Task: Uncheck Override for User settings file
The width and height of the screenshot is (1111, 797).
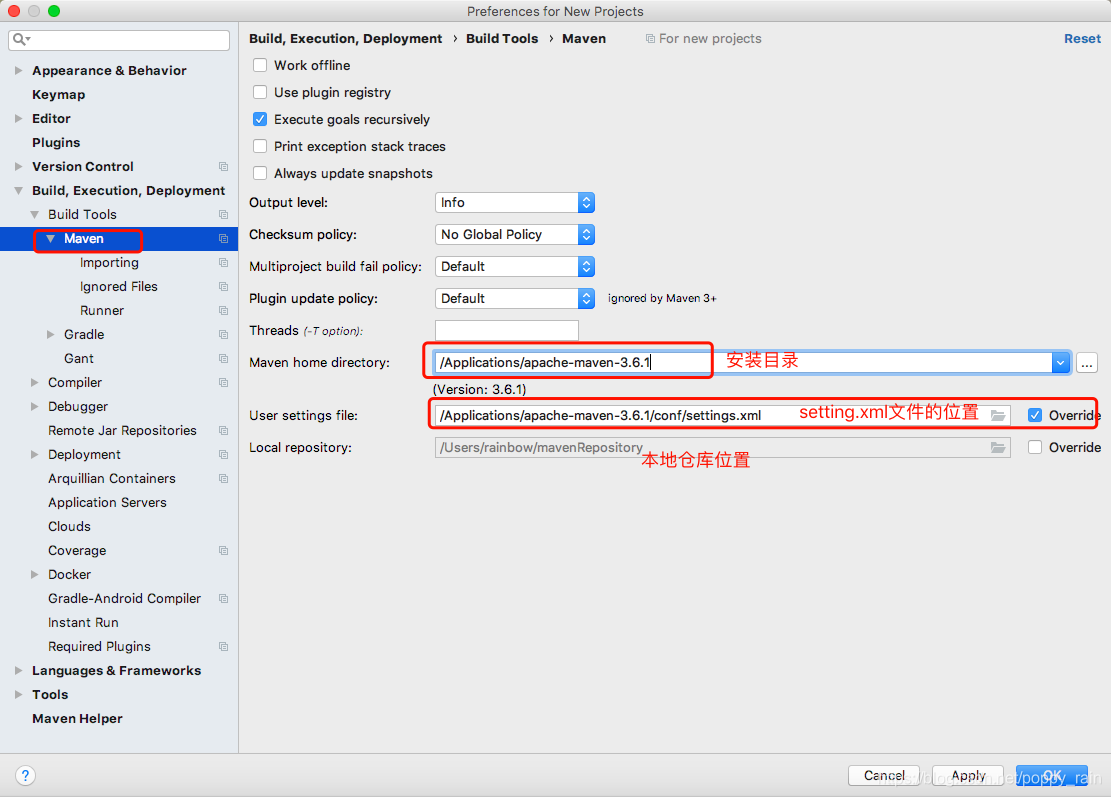Action: coord(1035,415)
